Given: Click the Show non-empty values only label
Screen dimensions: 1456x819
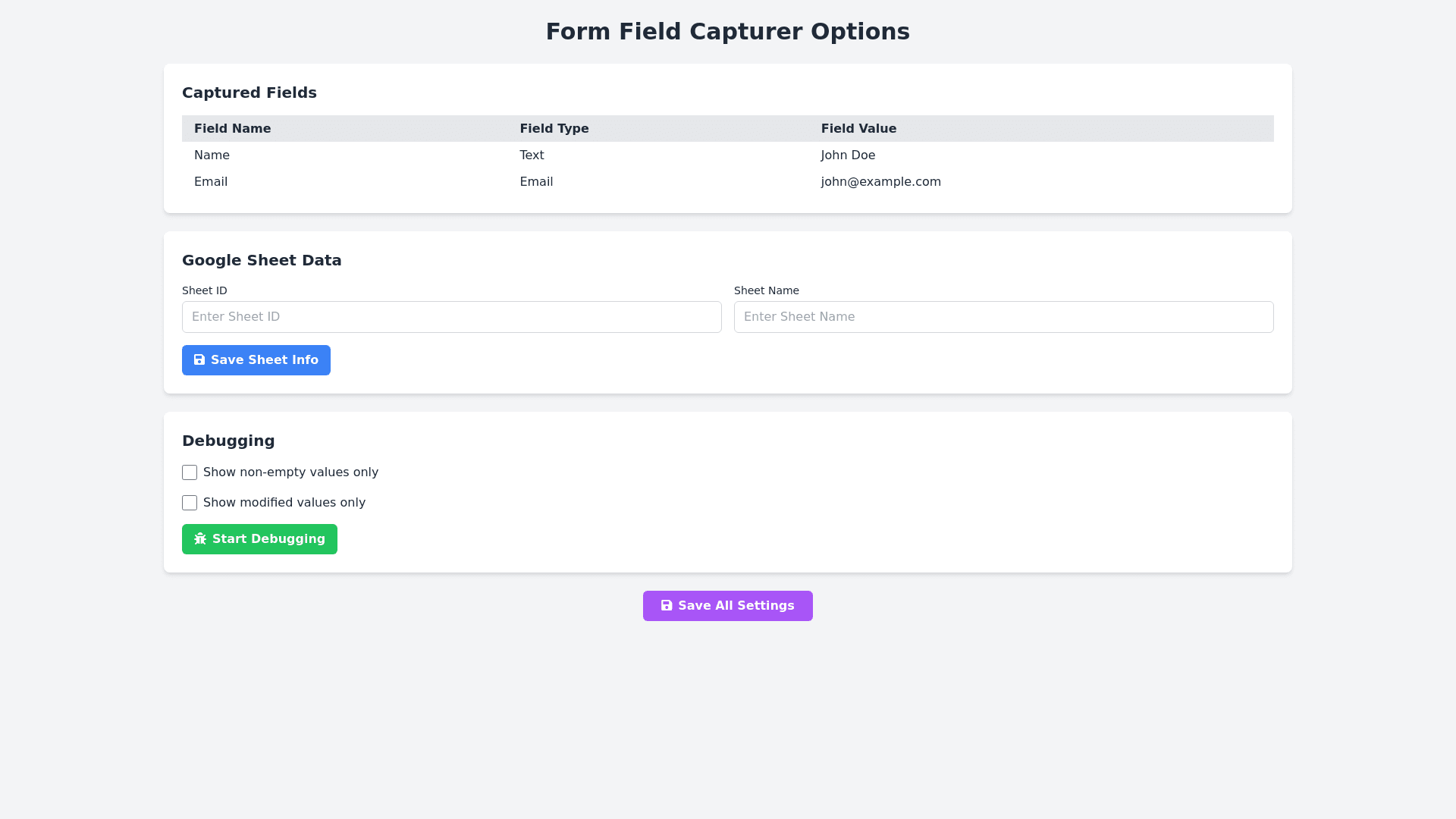Looking at the screenshot, I should point(290,472).
